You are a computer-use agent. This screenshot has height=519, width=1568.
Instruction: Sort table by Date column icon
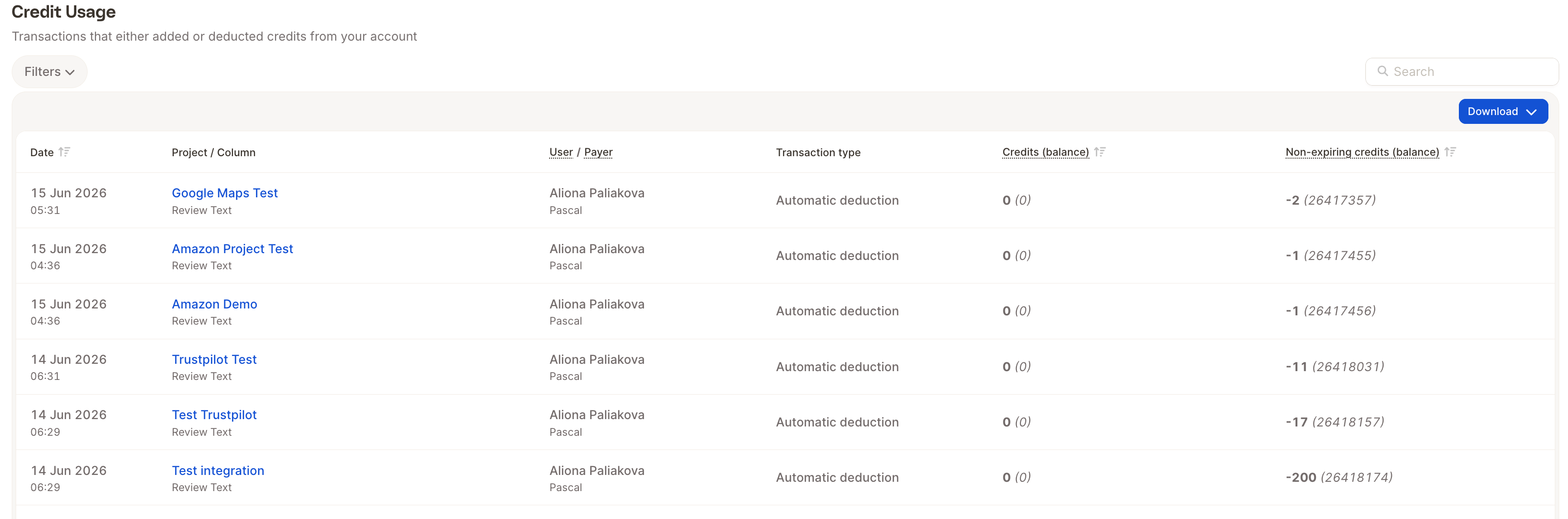(64, 152)
